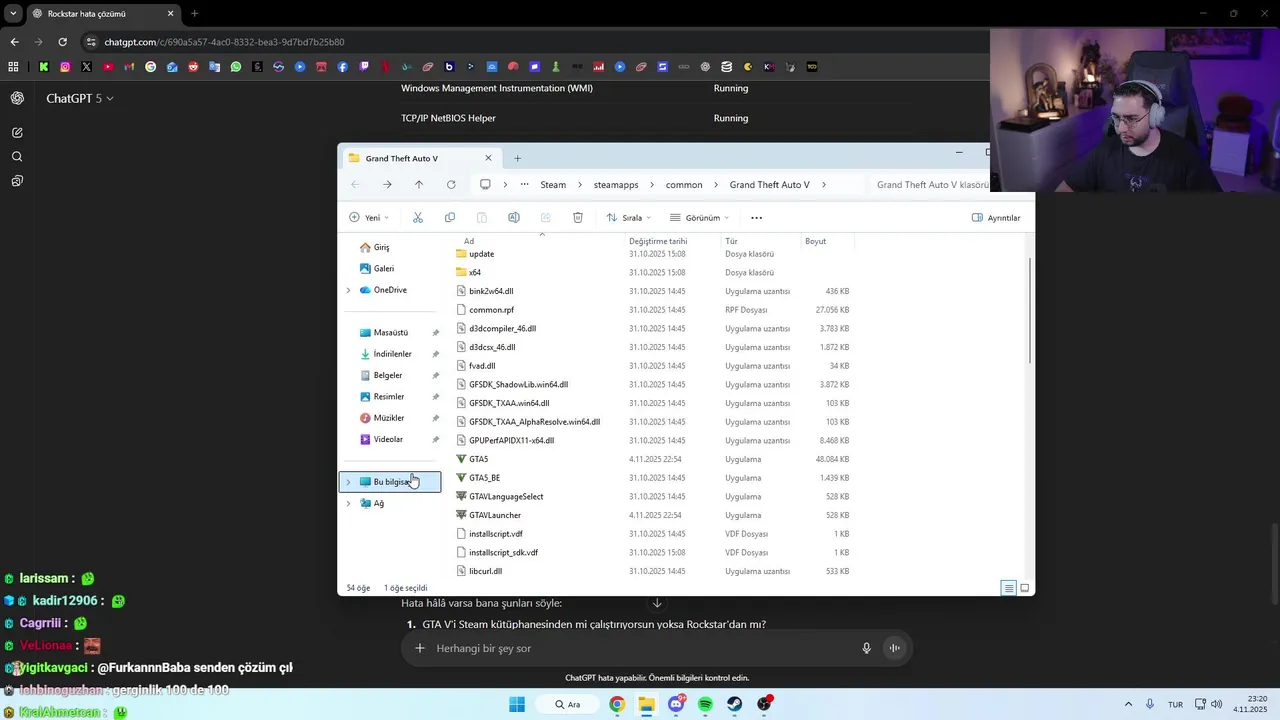Open the Chrome apps grid icon in bookmarks bar
Image resolution: width=1280 pixels, height=720 pixels.
click(13, 67)
